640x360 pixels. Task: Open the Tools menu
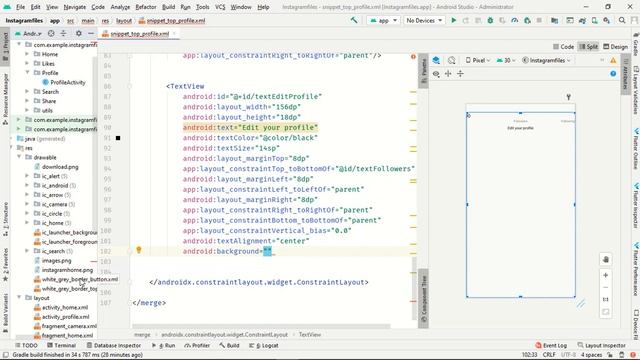point(202,7)
